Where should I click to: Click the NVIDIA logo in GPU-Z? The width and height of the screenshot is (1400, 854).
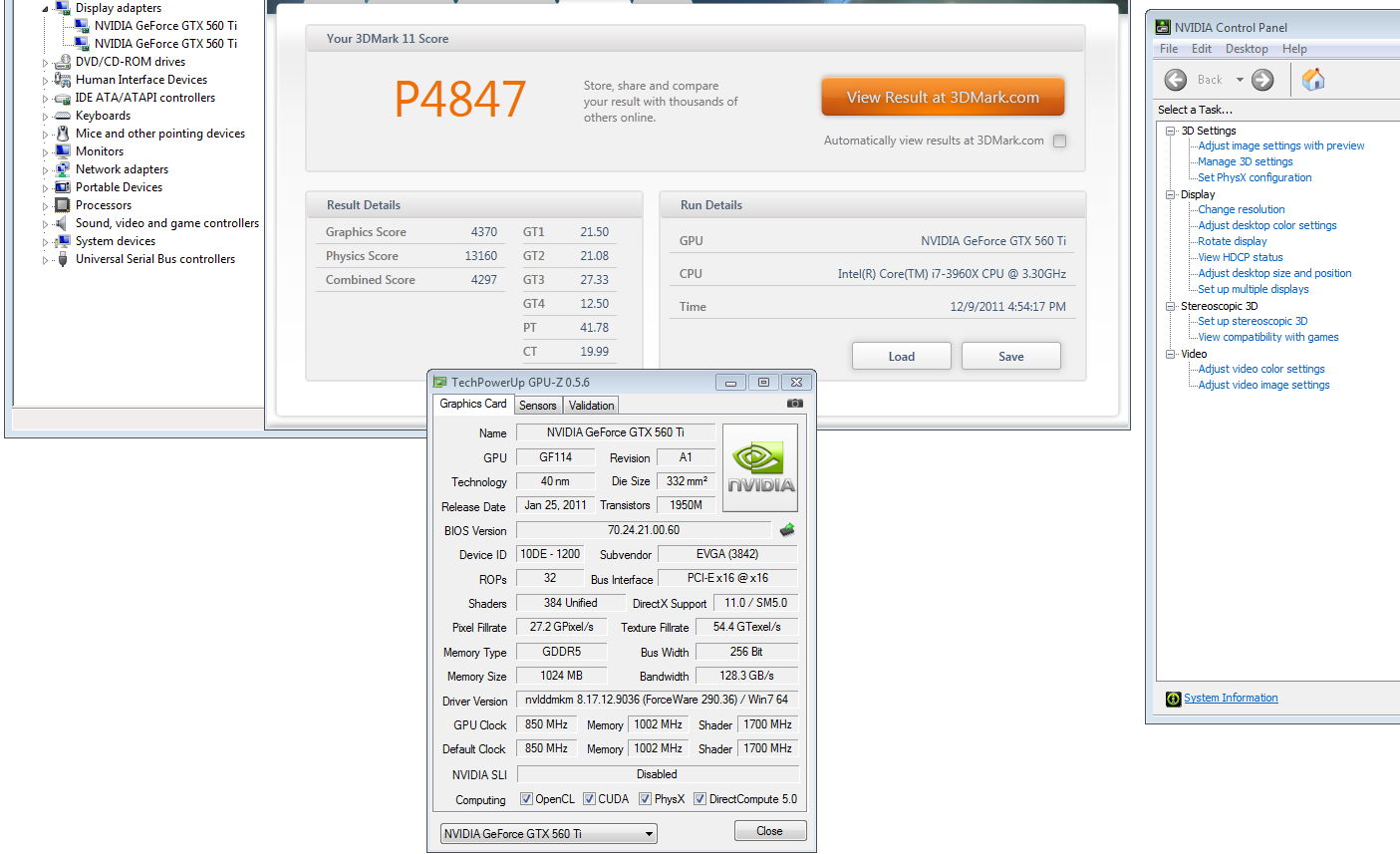click(760, 468)
